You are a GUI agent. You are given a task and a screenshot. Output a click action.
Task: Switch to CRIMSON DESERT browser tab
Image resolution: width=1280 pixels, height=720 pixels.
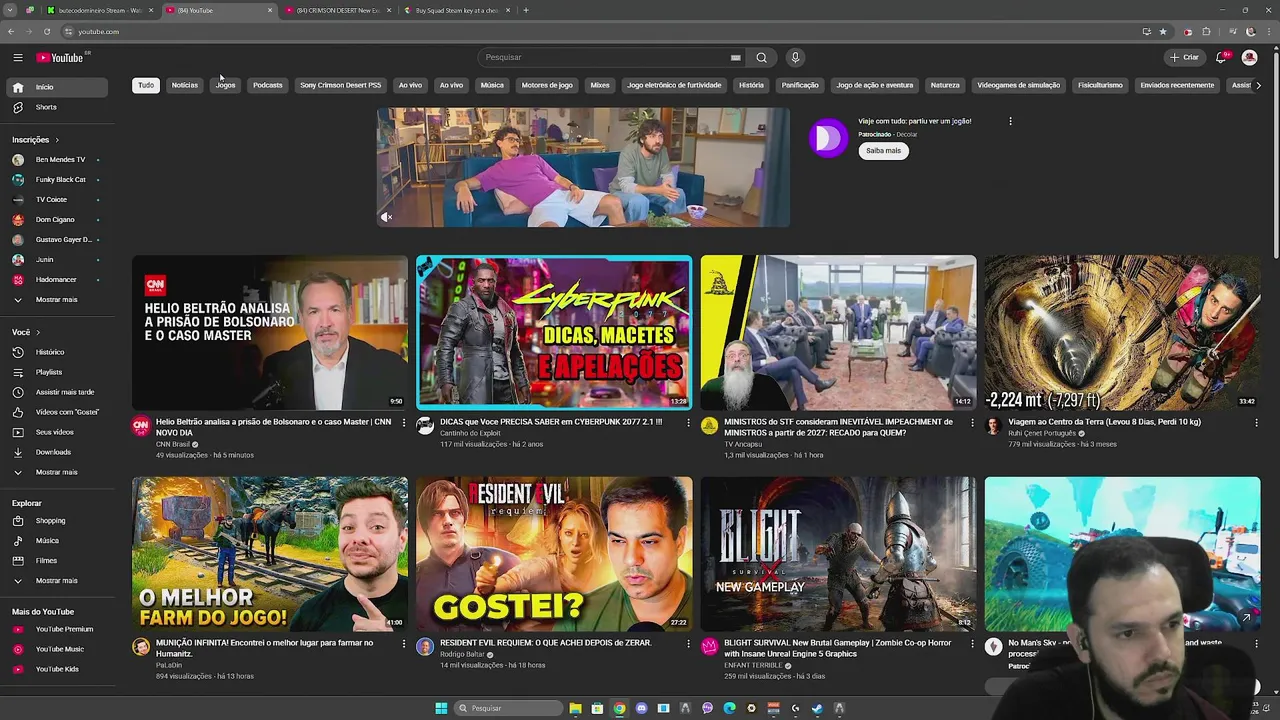pos(338,10)
